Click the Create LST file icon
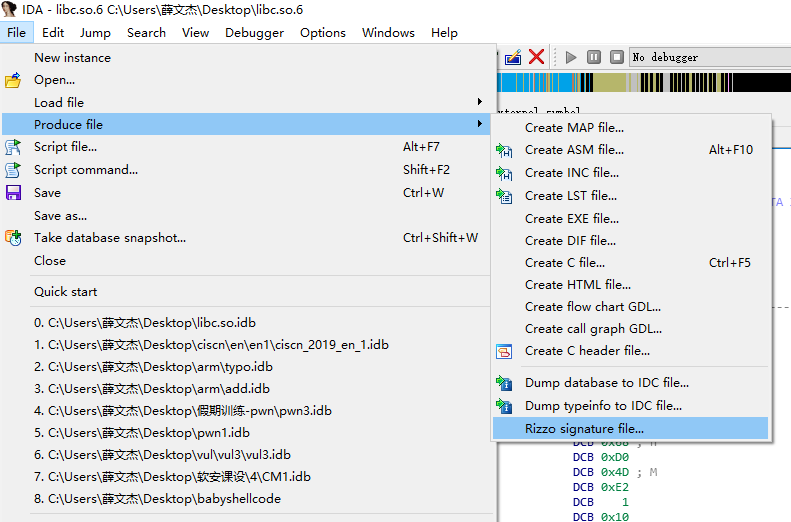 (504, 196)
